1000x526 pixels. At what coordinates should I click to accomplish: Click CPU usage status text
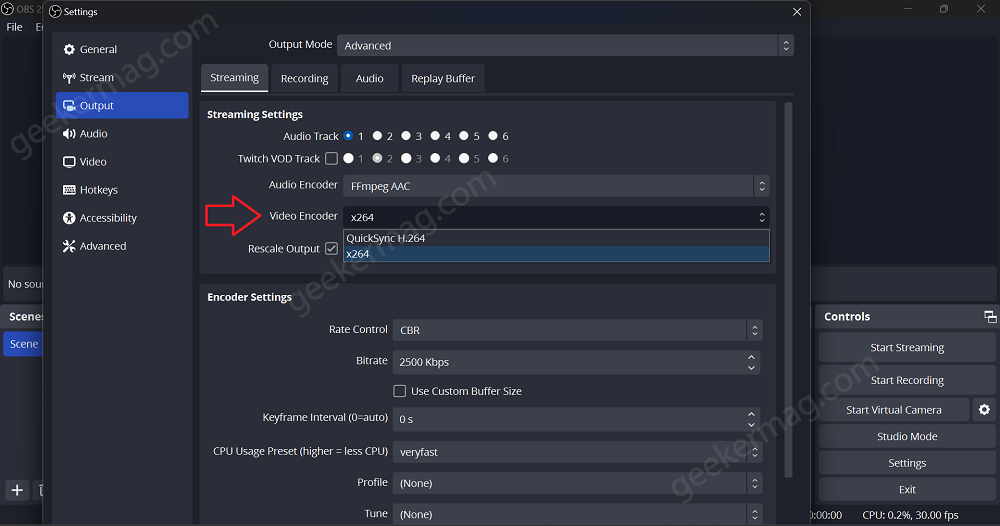910,515
